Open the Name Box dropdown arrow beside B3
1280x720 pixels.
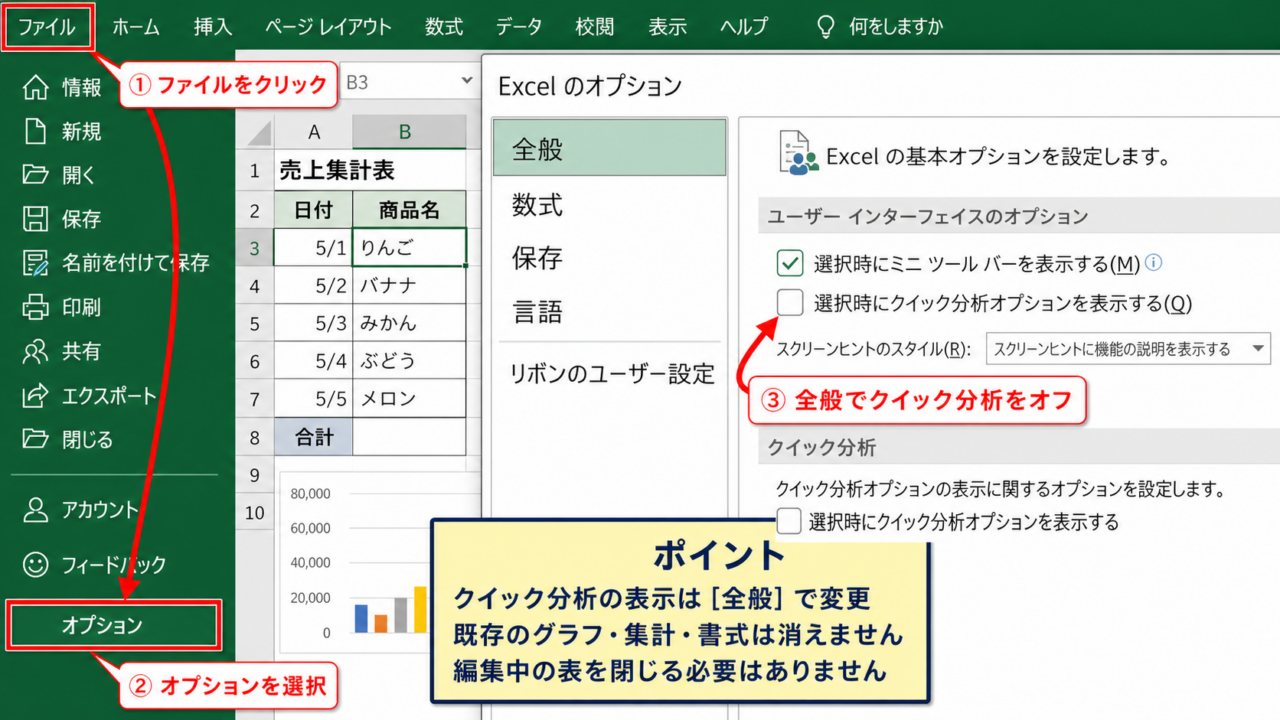pyautogui.click(x=466, y=82)
